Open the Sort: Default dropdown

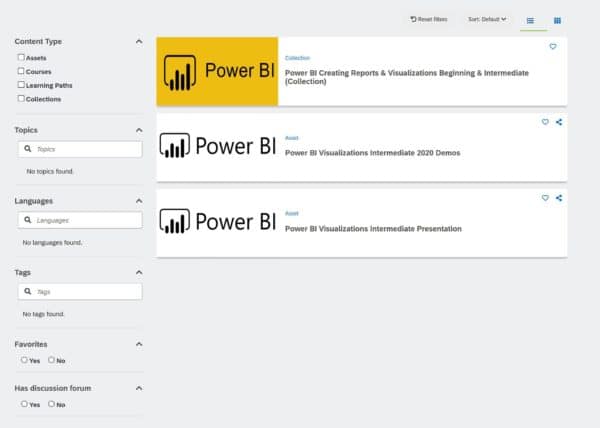487,19
